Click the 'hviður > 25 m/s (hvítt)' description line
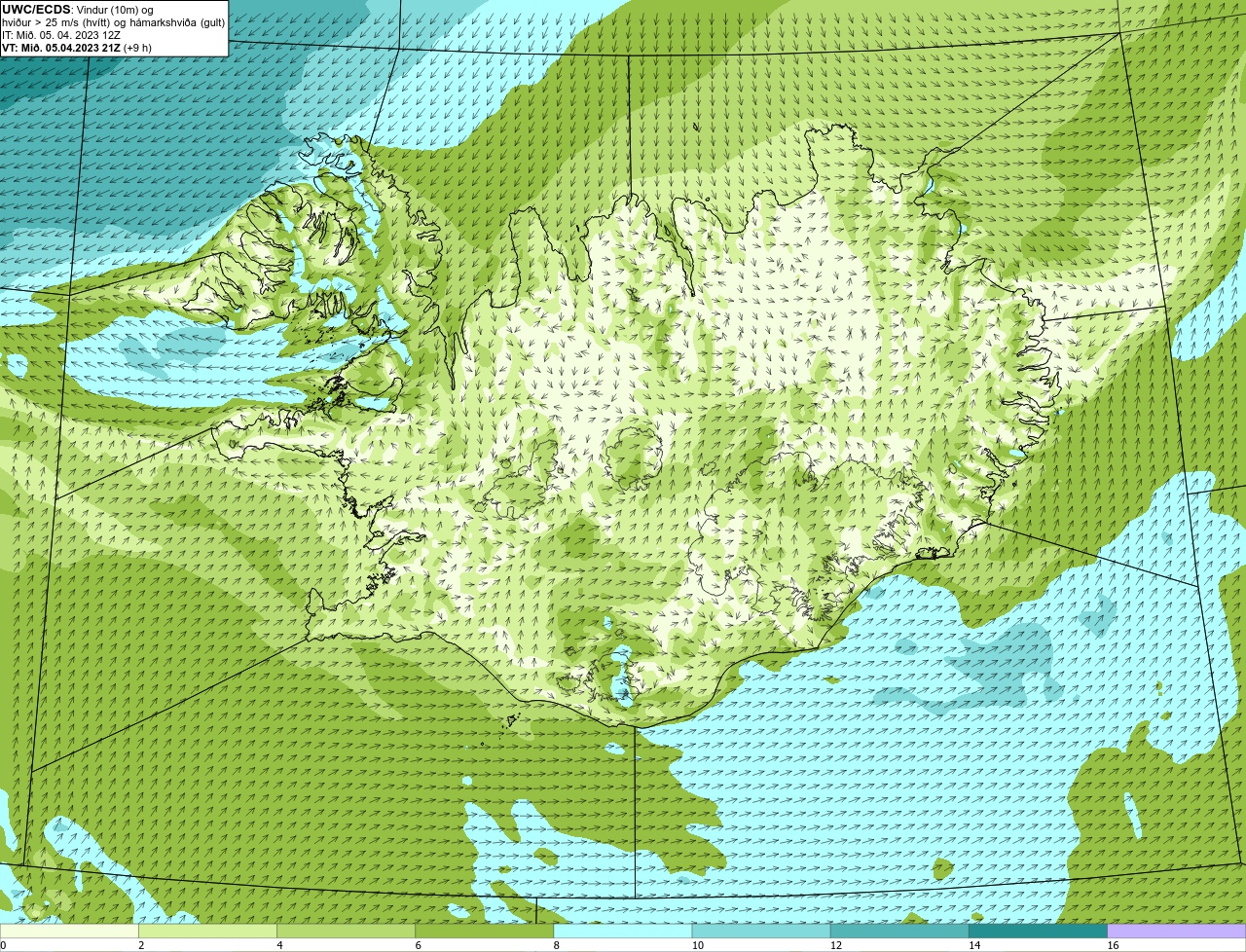This screenshot has width=1246, height=952. (x=114, y=22)
